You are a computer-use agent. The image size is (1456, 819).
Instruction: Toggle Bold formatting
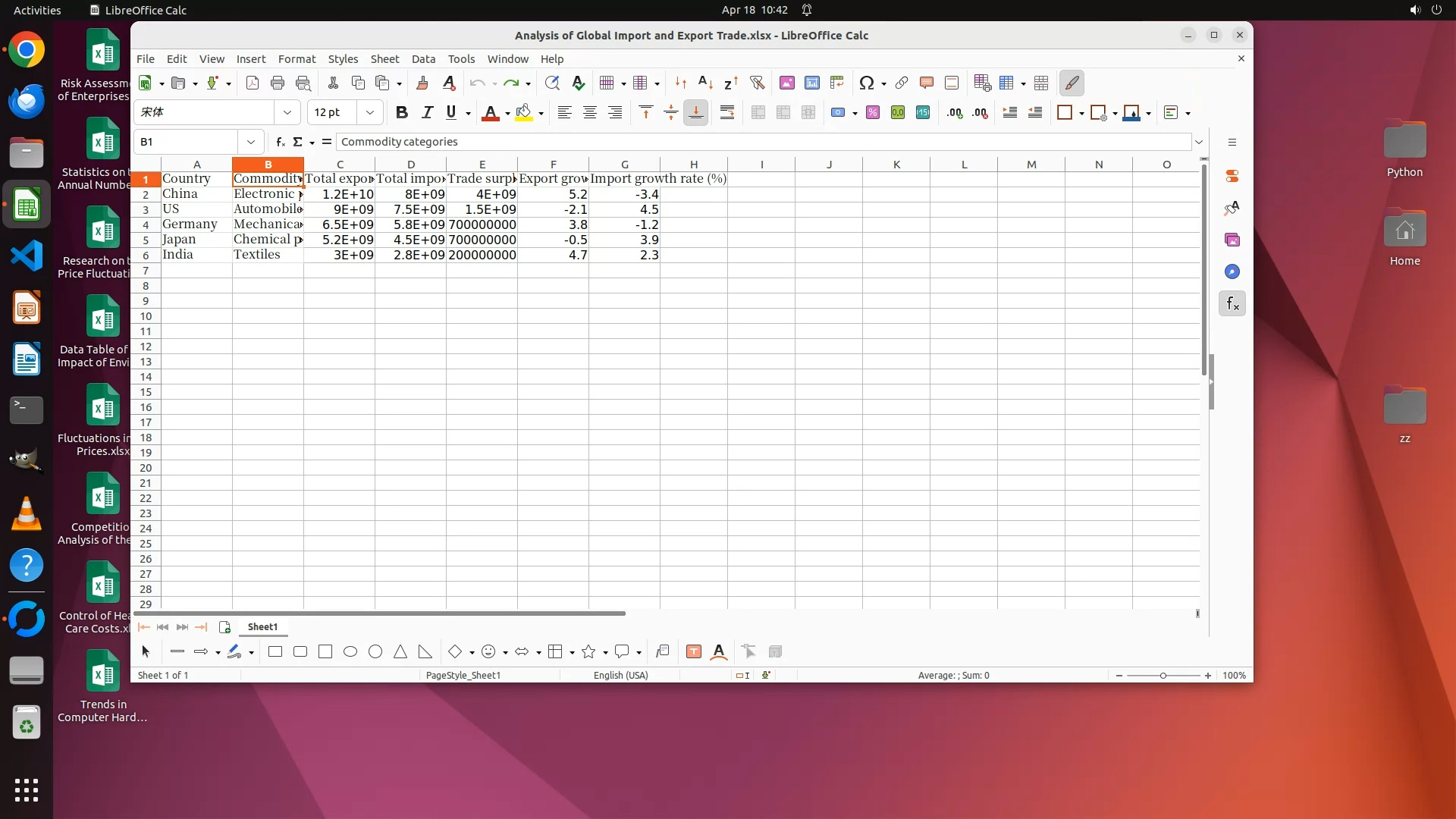coord(402,112)
